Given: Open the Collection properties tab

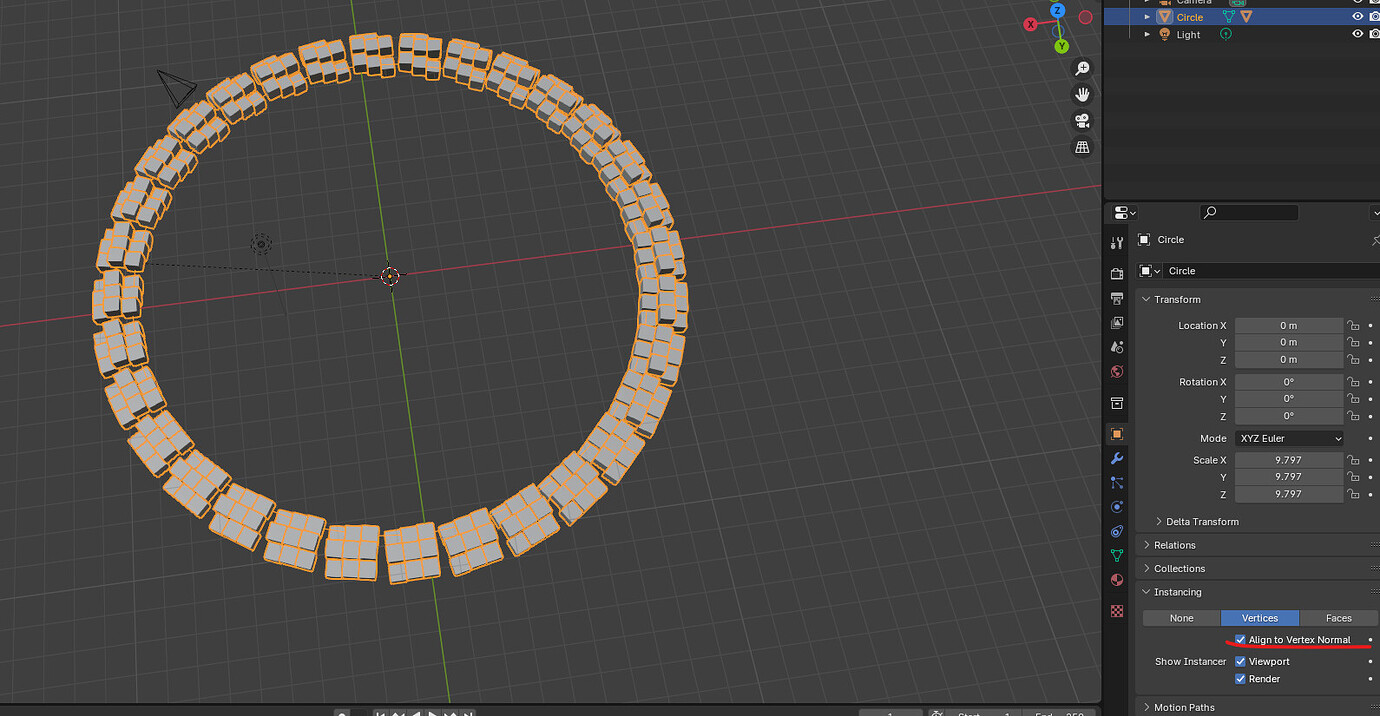Looking at the screenshot, I should pyautogui.click(x=1117, y=403).
